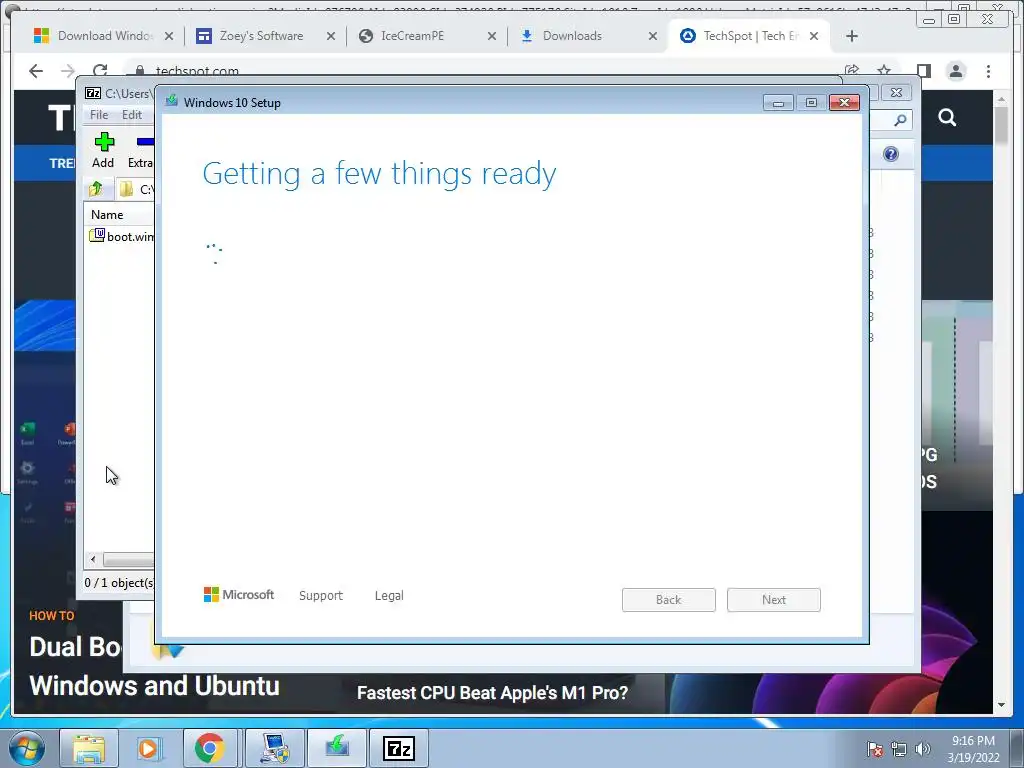Open the Chrome three-dot menu
This screenshot has width=1024, height=768.
coord(988,71)
